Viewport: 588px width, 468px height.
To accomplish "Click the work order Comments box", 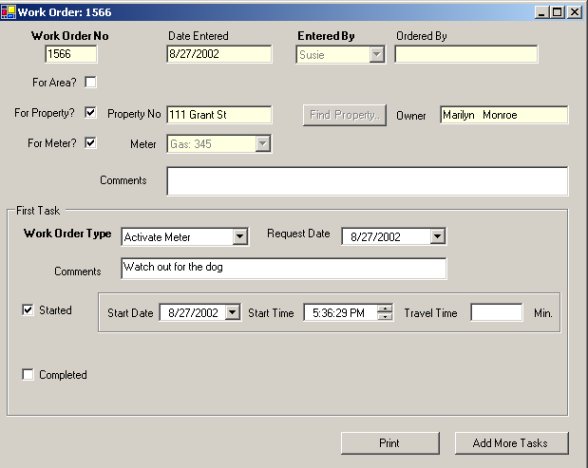I will click(x=368, y=181).
